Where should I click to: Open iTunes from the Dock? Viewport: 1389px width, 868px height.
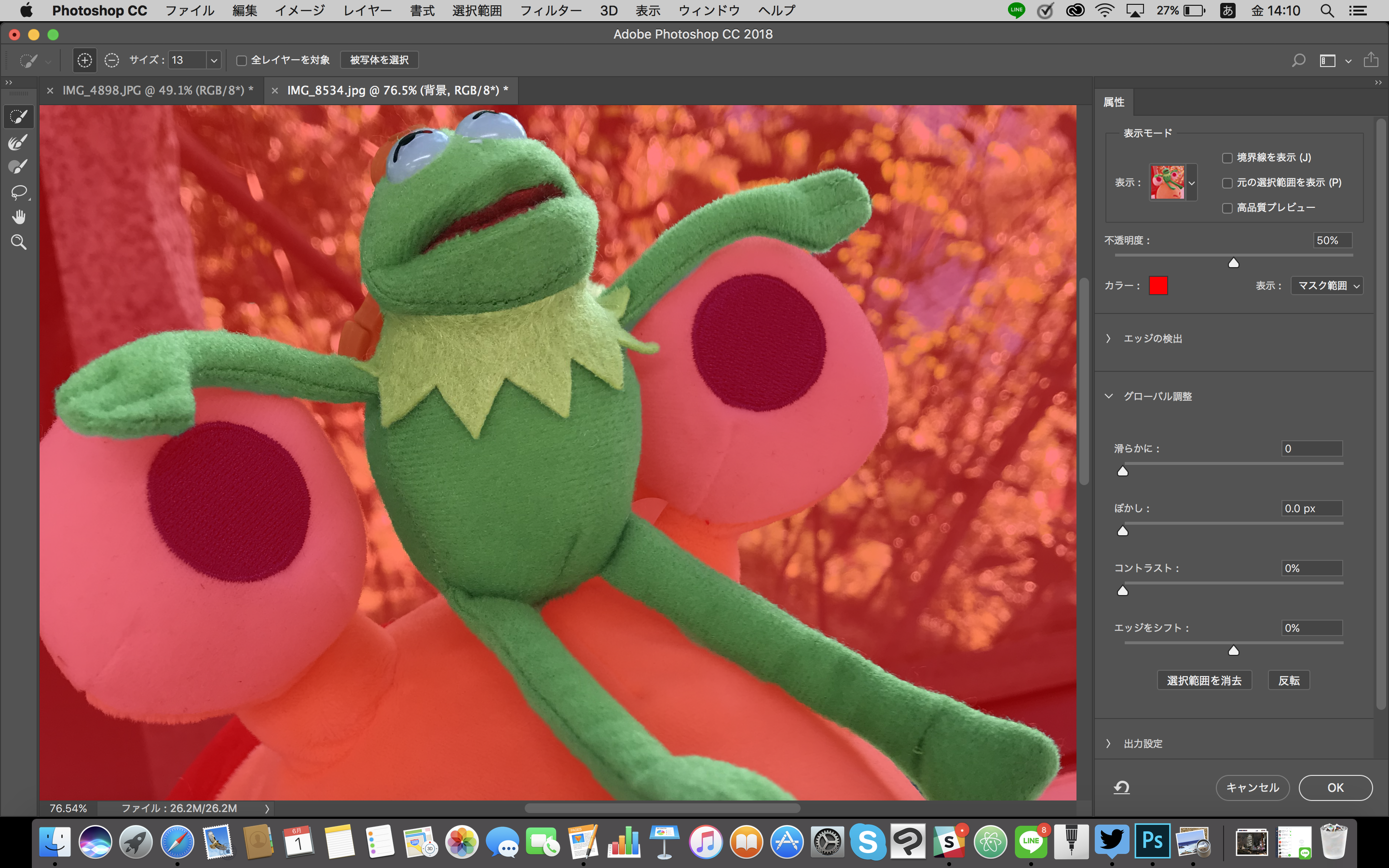pos(706,841)
